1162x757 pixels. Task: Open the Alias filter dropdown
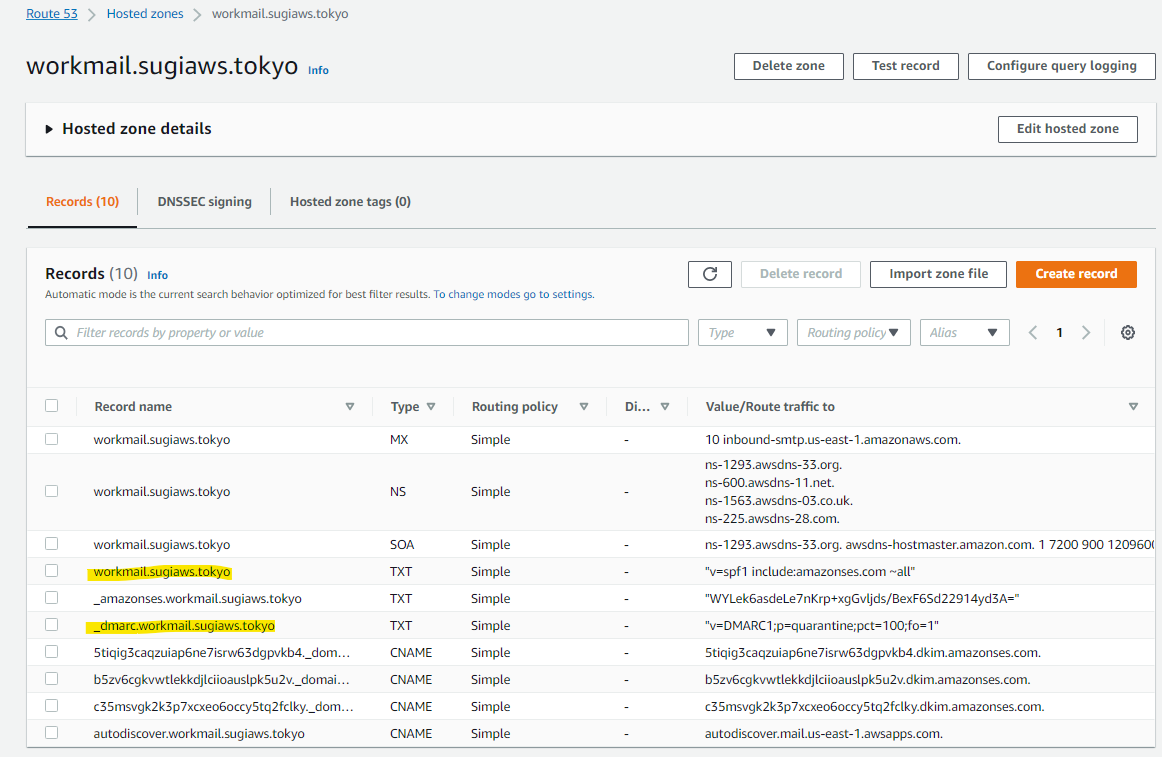tap(964, 333)
